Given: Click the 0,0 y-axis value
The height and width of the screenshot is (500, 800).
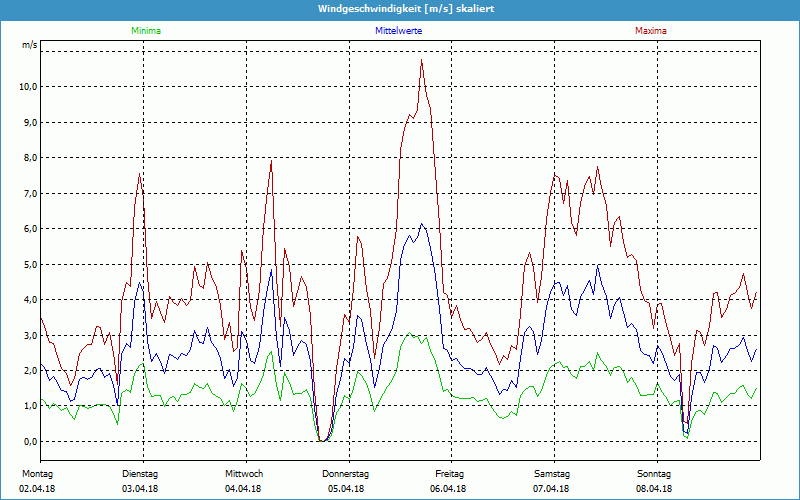Looking at the screenshot, I should (x=31, y=441).
